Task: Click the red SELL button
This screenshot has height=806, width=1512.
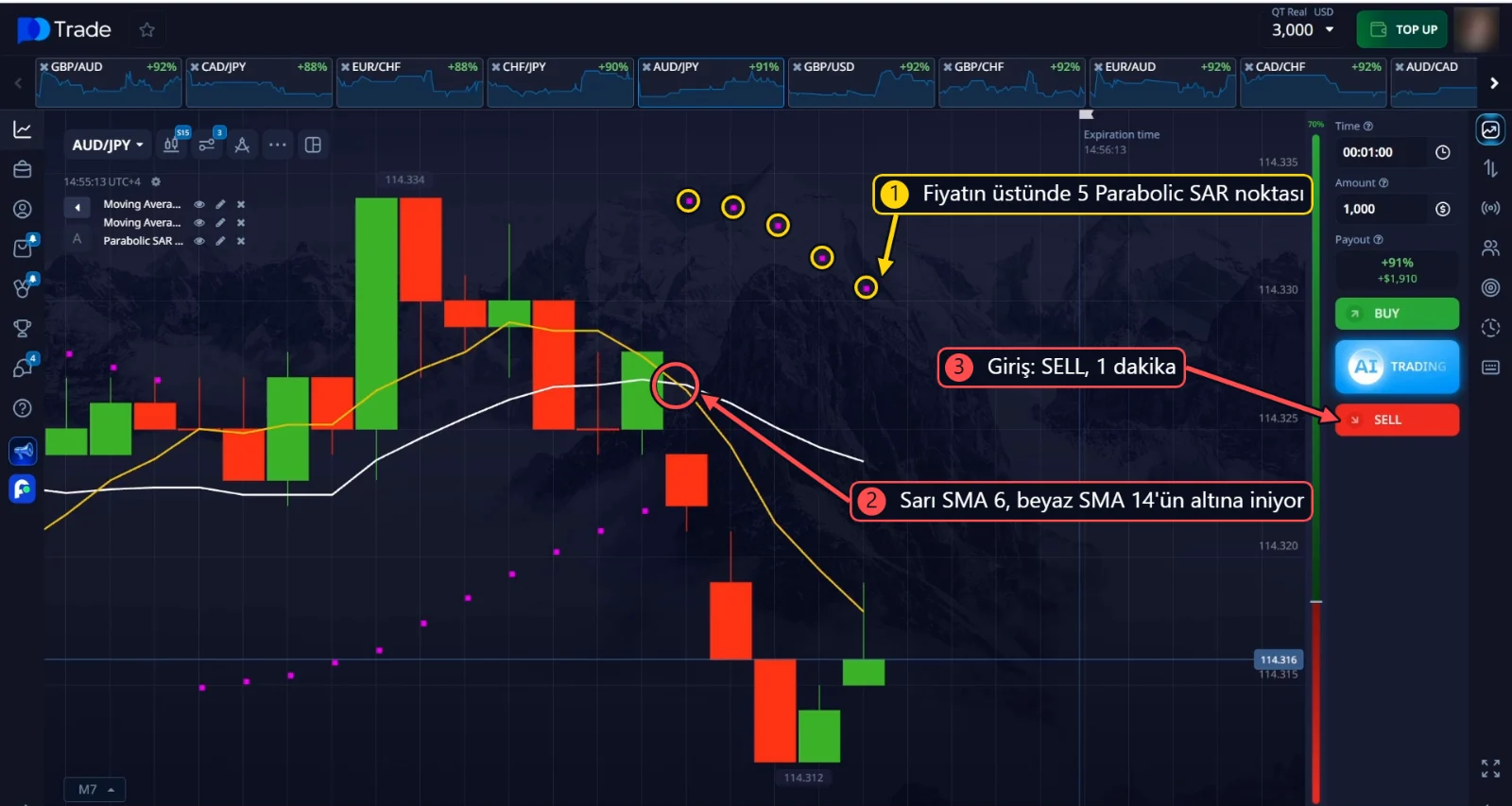Action: [x=1397, y=420]
